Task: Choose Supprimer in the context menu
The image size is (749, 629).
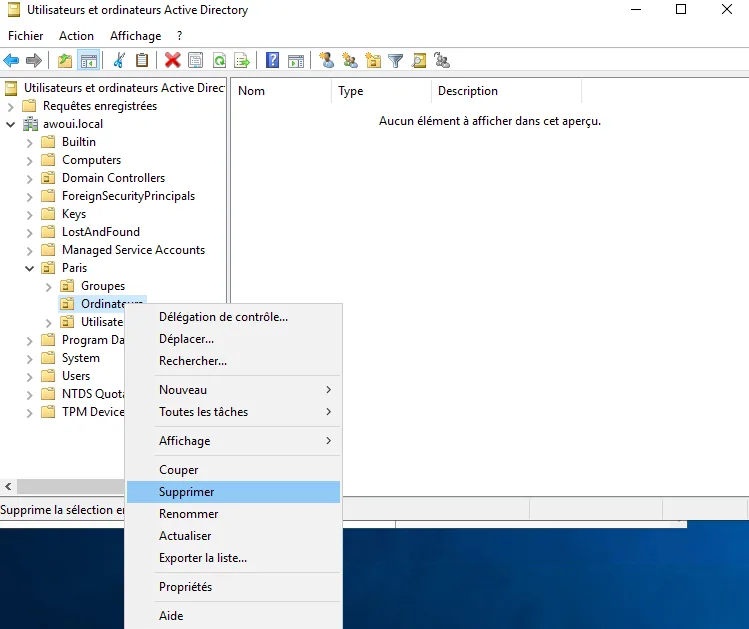Action: pyautogui.click(x=234, y=492)
